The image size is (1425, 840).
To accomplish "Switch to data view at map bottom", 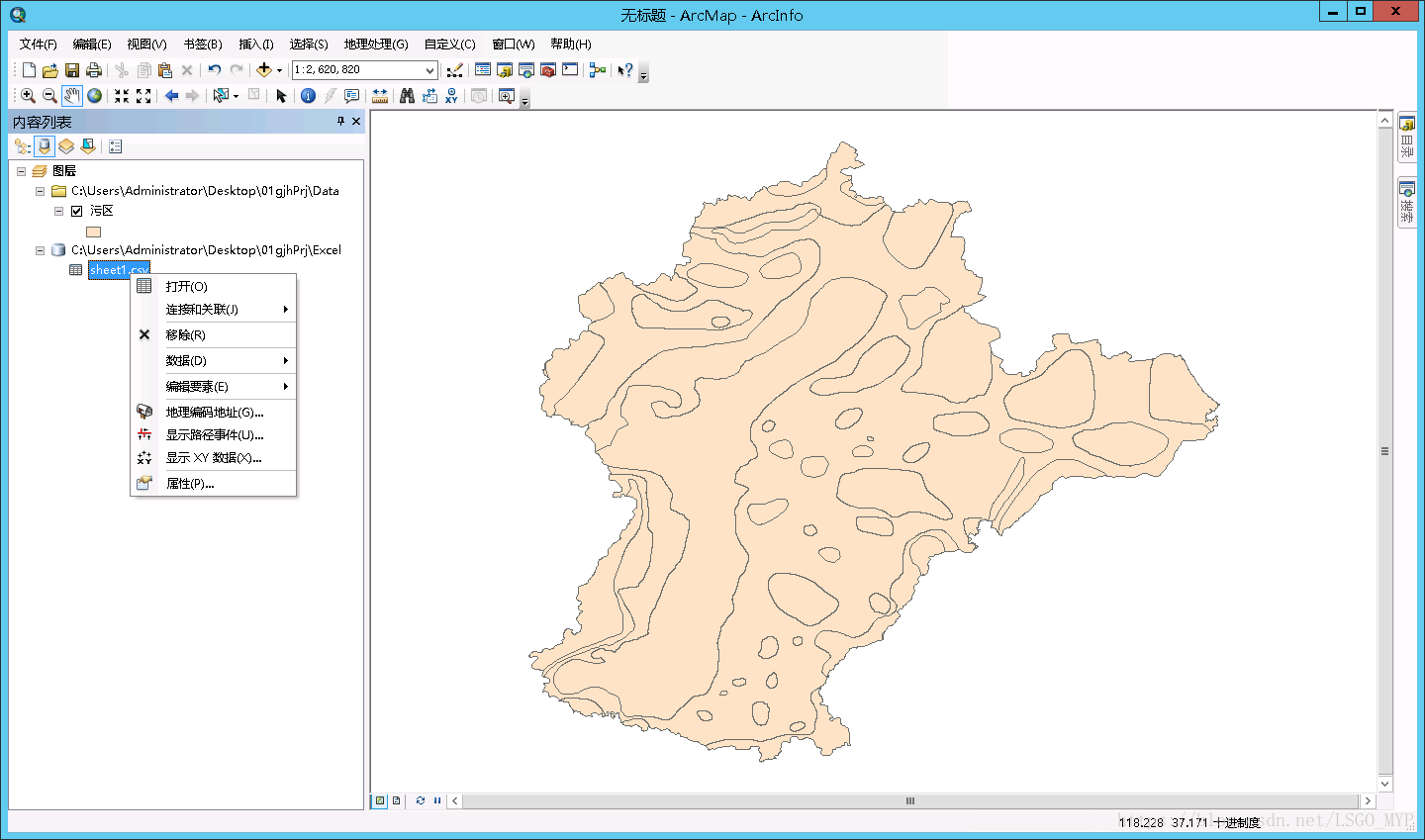I will click(379, 800).
